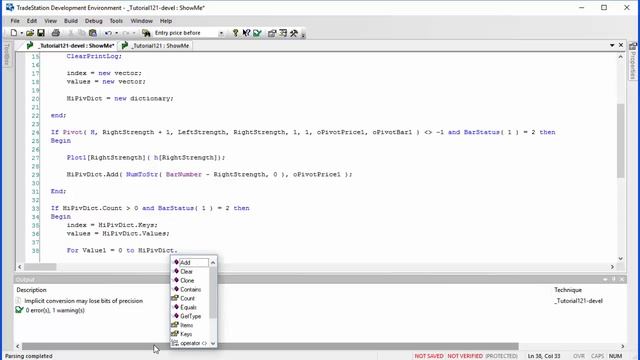Click the Properties toolbar icon

click(x=272, y=33)
